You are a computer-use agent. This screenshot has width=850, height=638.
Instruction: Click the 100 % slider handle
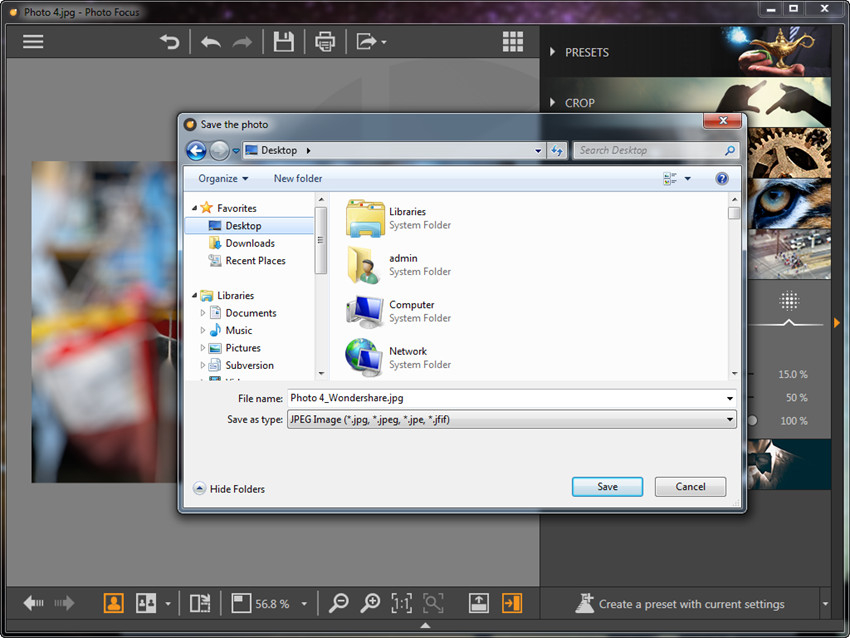tap(753, 421)
